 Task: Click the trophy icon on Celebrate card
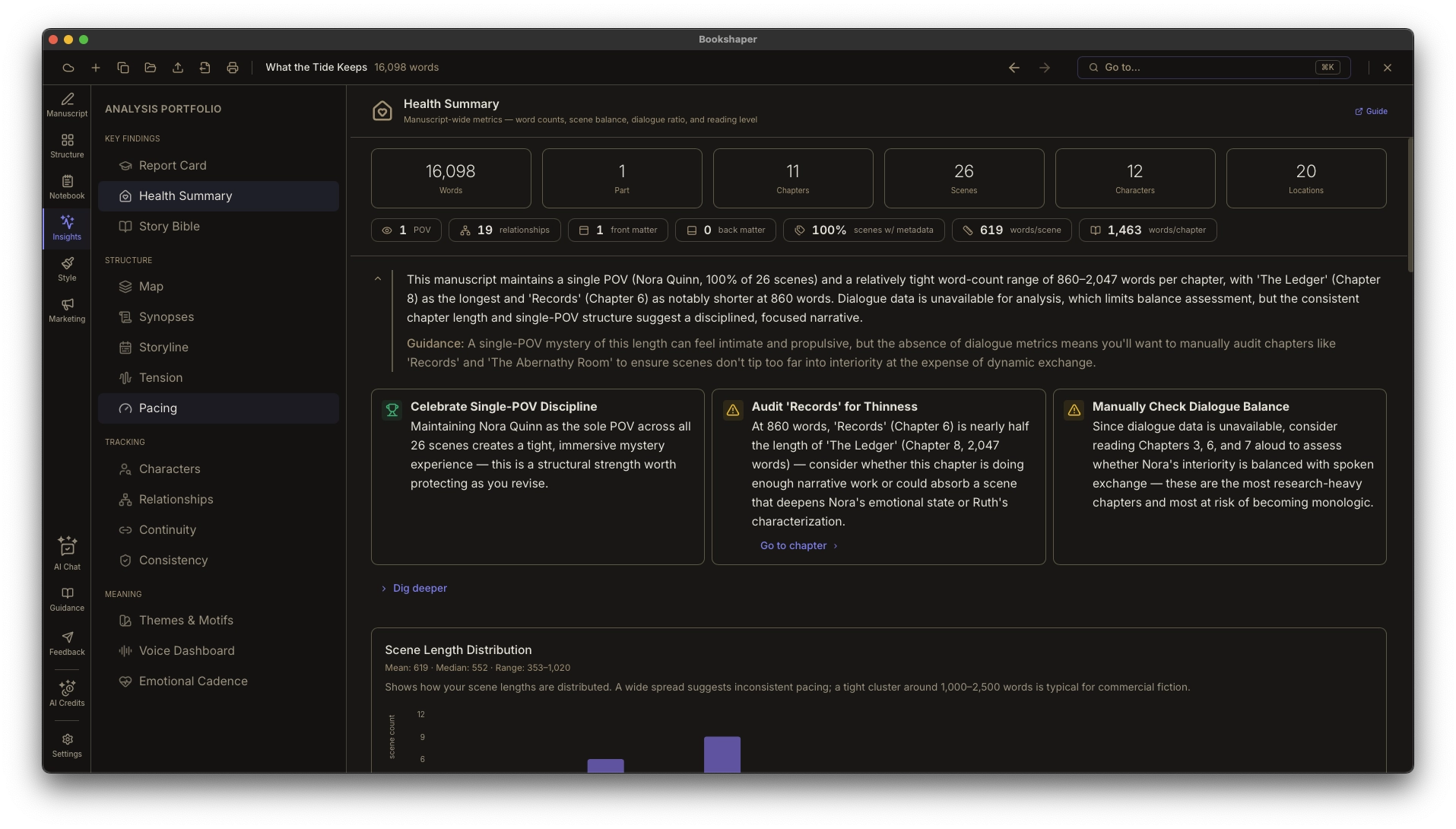pos(392,410)
